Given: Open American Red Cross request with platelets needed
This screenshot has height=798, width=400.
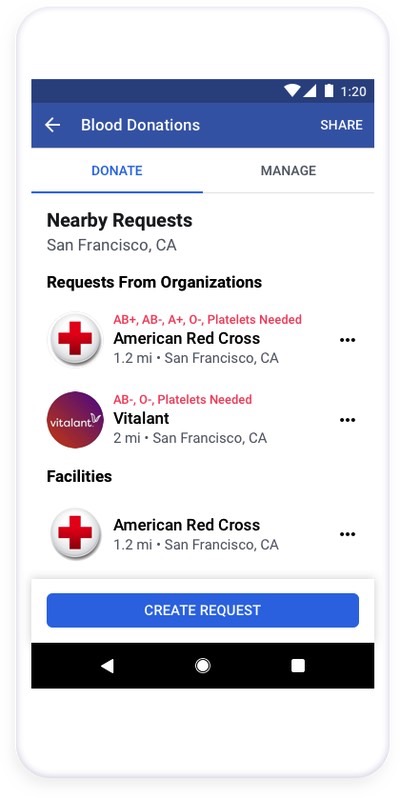Looking at the screenshot, I should click(x=203, y=339).
